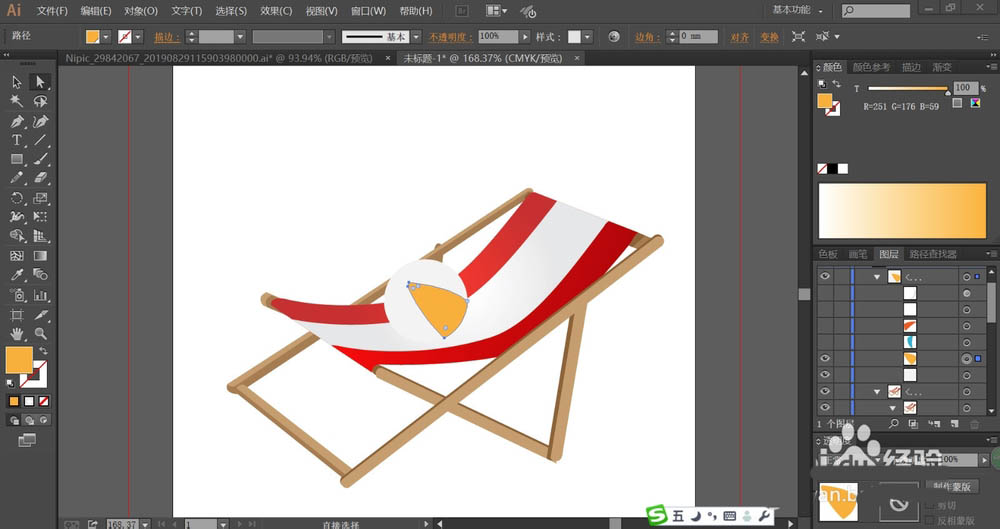Select the Zoom magnifier tool
Screen dimensions: 1000x529
pyautogui.click(x=40, y=333)
